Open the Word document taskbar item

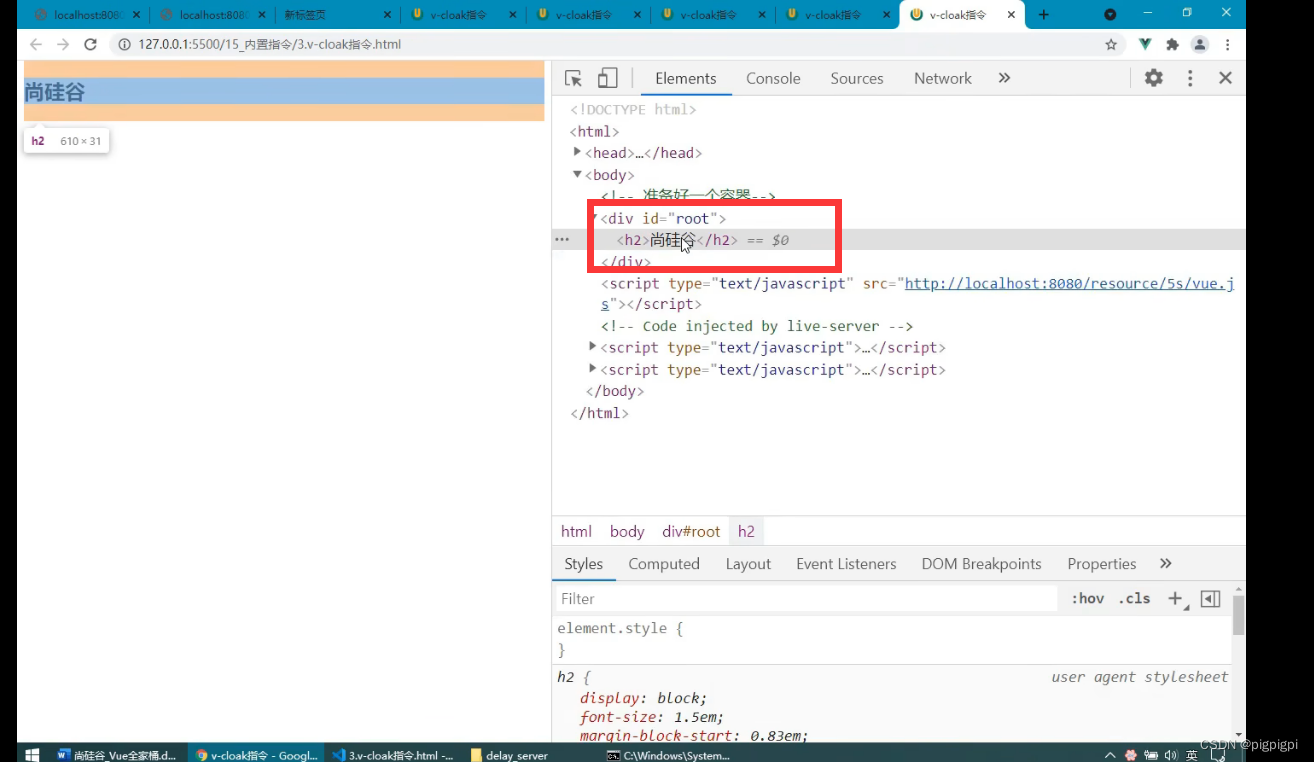tap(117, 755)
